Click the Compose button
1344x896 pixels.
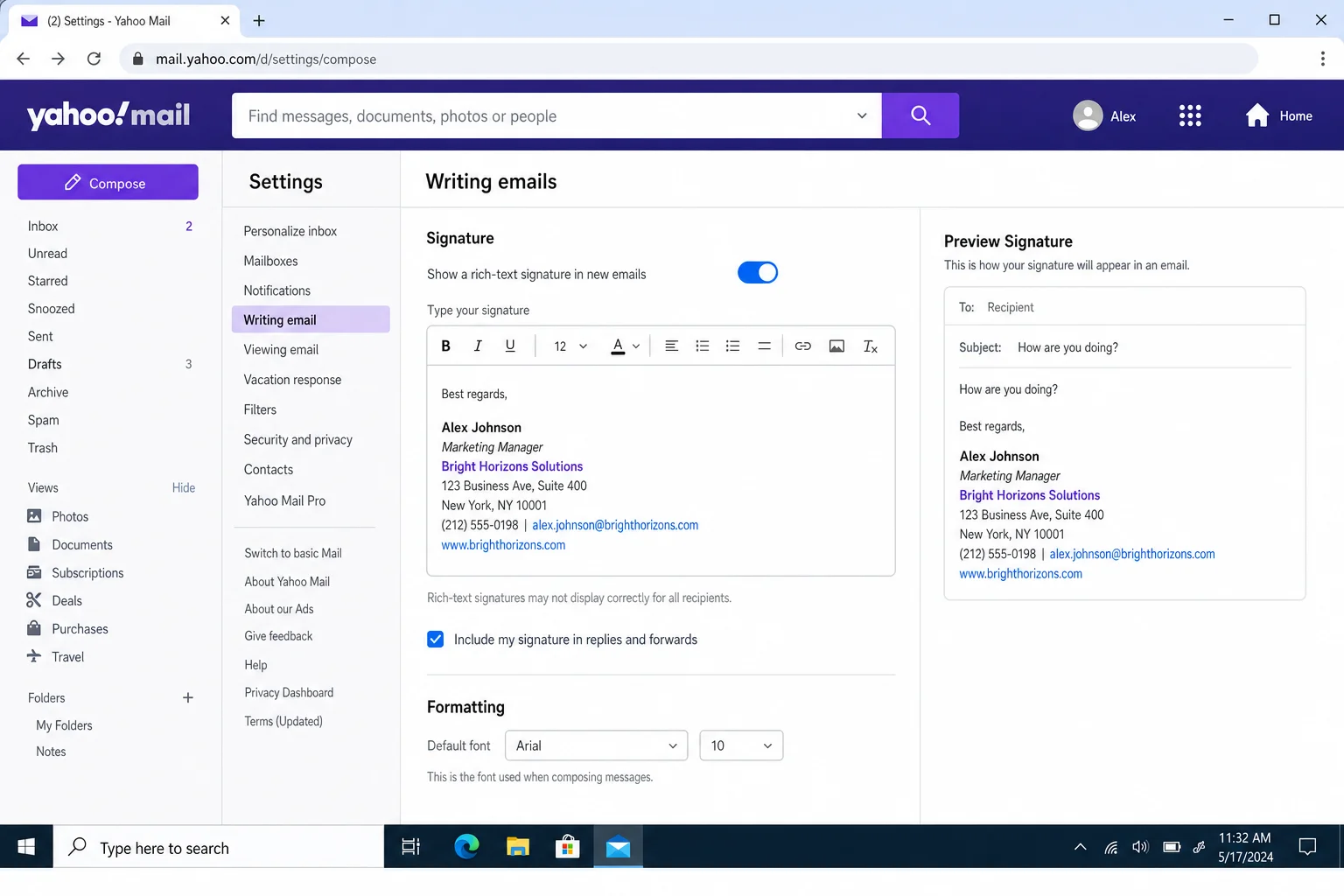pos(108,182)
